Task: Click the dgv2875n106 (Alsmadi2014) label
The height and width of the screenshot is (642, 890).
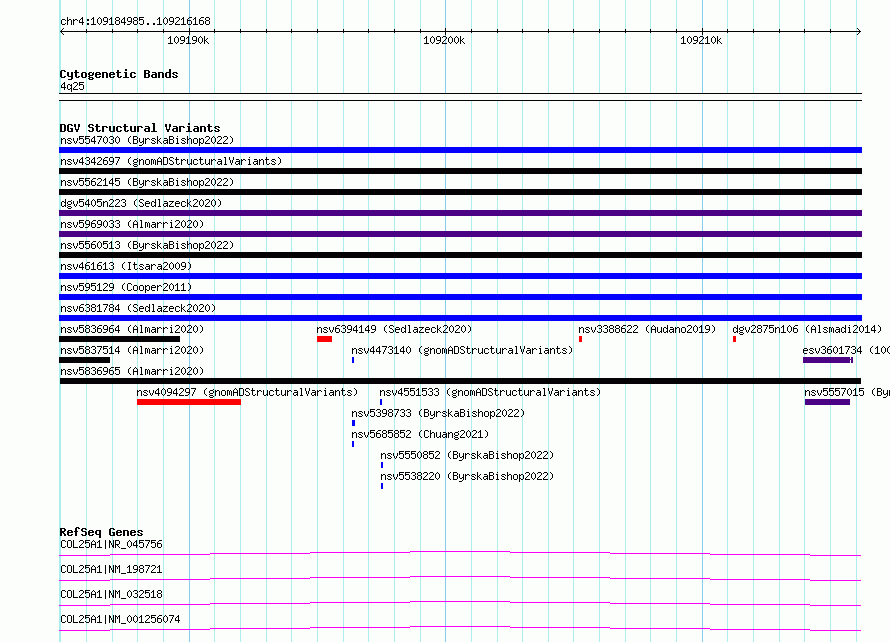Action: coord(807,329)
